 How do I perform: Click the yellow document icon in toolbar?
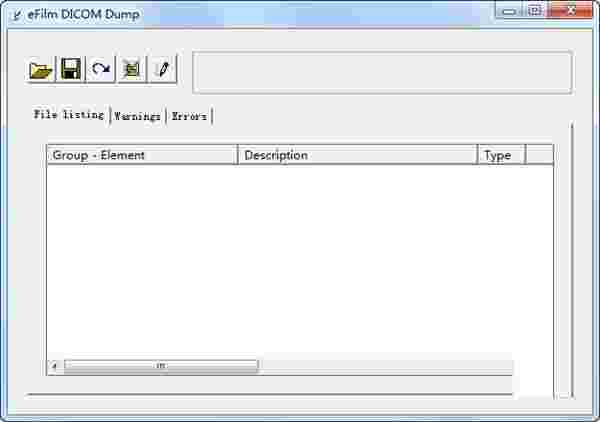click(x=132, y=70)
